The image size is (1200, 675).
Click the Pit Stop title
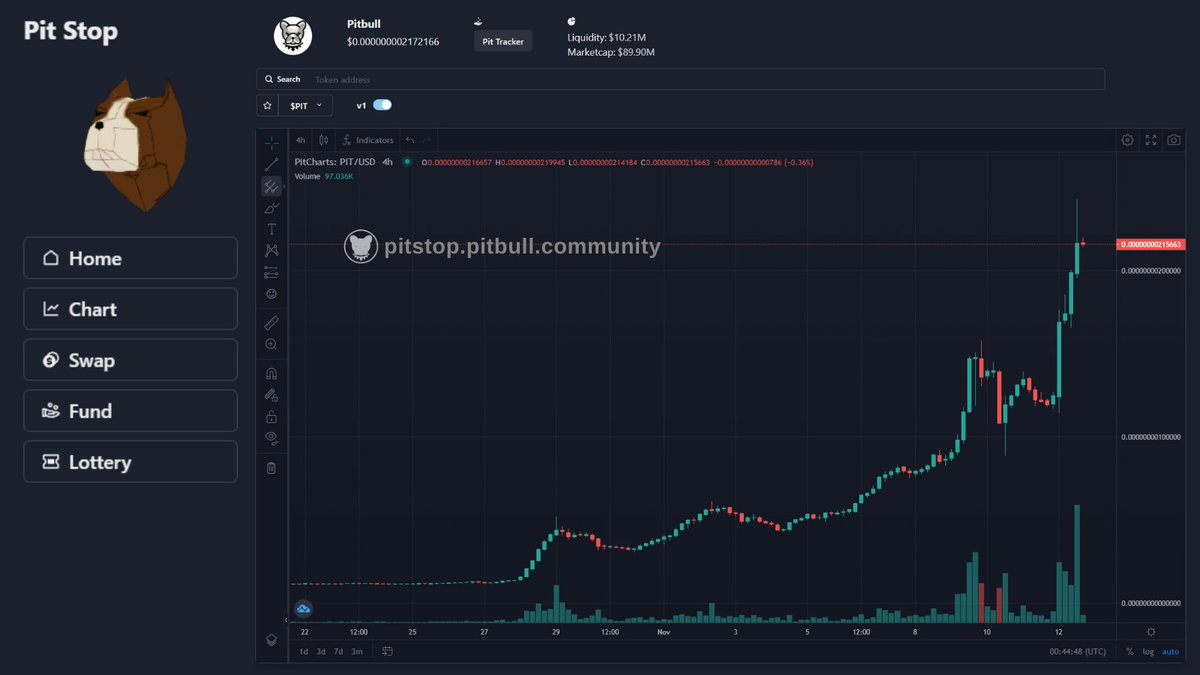tap(71, 31)
